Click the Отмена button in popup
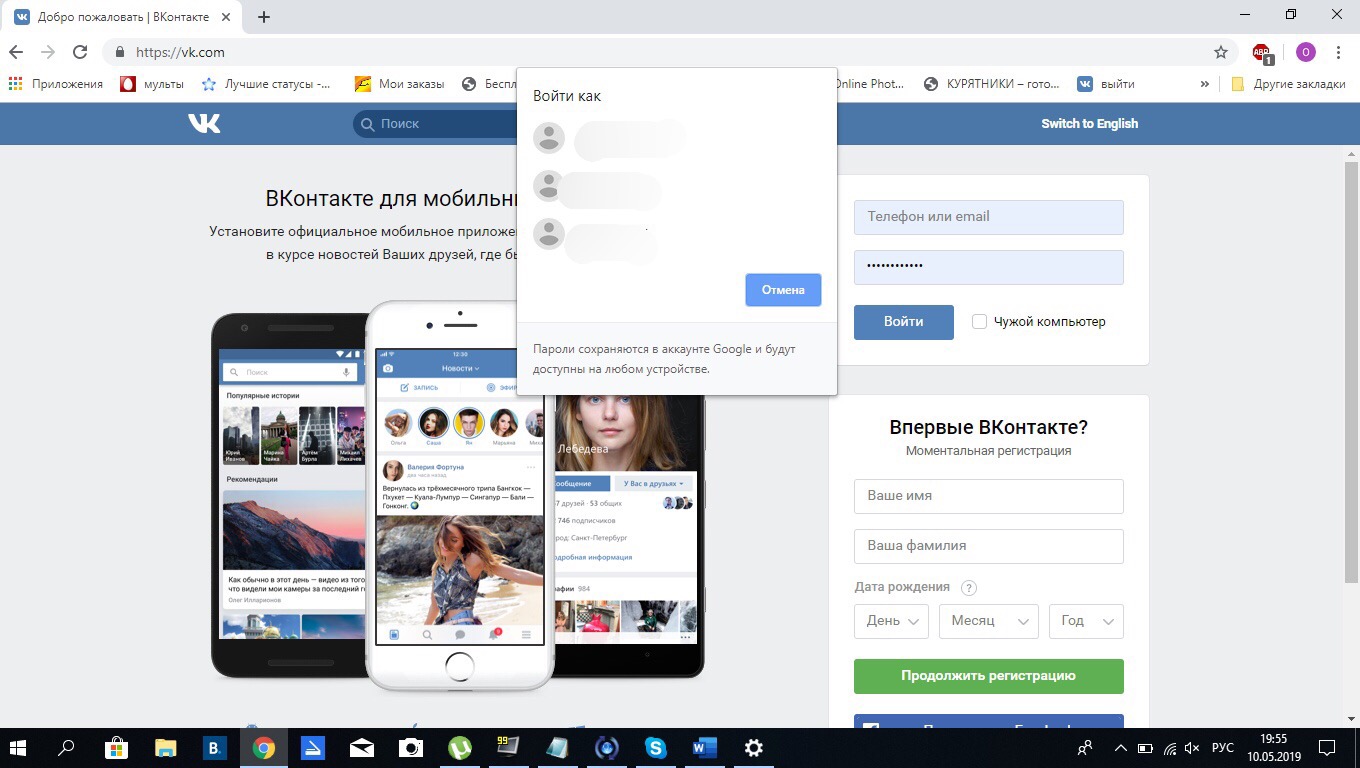 783,290
